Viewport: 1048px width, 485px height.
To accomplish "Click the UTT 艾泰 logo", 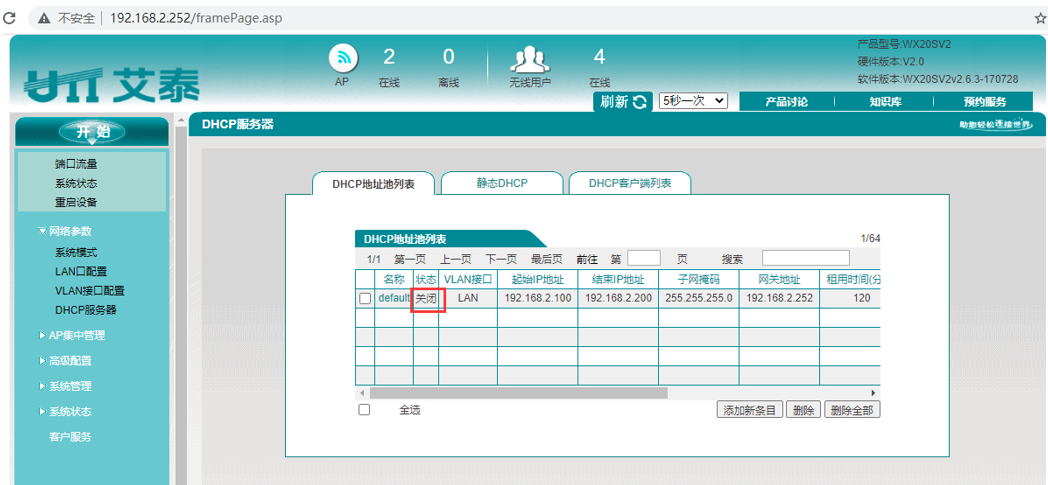I will point(111,86).
